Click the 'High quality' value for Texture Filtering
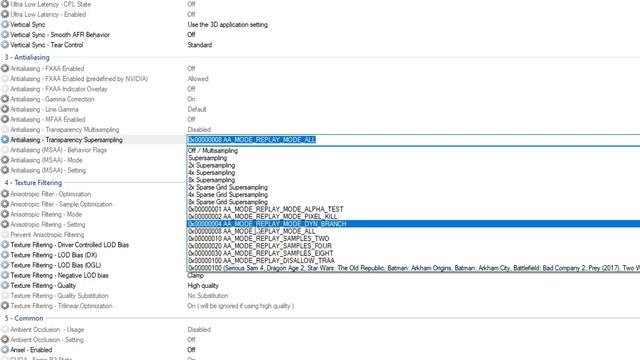This screenshot has height=360, width=640. (x=203, y=286)
